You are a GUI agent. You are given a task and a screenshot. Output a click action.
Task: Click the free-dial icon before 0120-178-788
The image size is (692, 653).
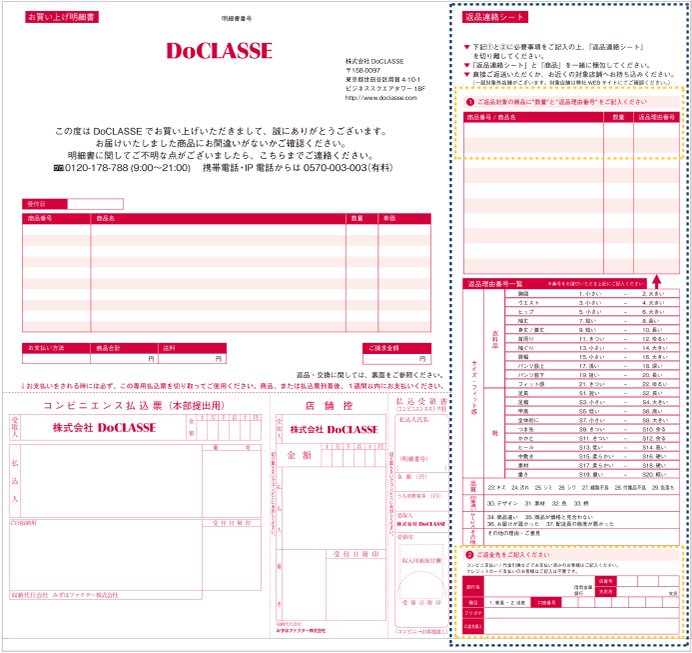[x=58, y=168]
